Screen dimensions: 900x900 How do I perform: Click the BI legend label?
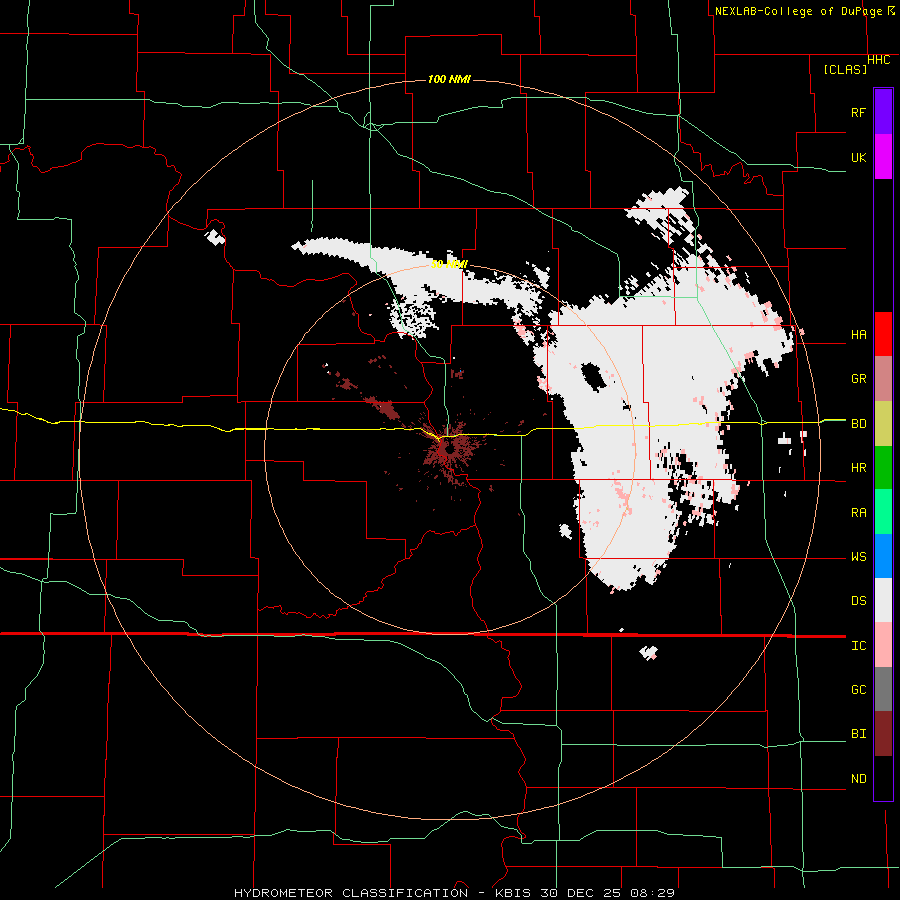[858, 734]
